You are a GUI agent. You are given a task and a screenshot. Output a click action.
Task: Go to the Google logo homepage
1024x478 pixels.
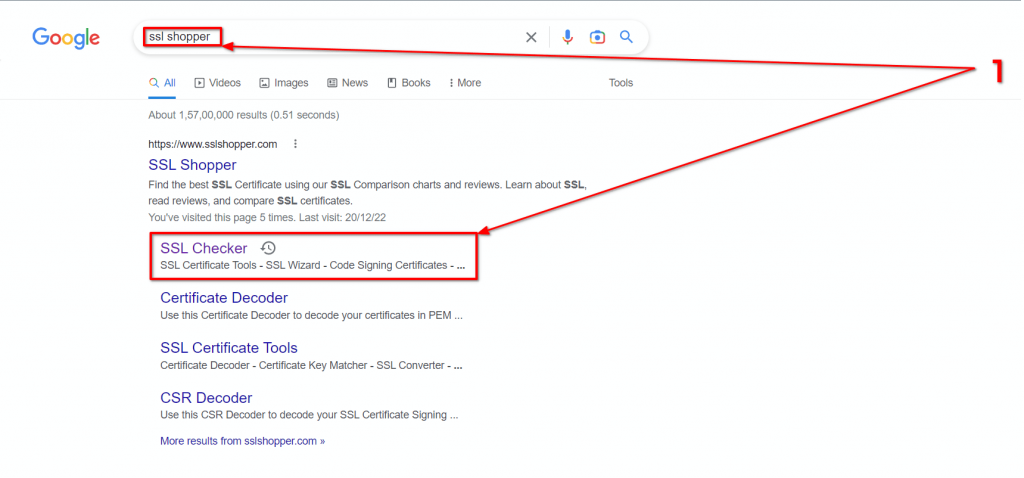click(x=66, y=38)
